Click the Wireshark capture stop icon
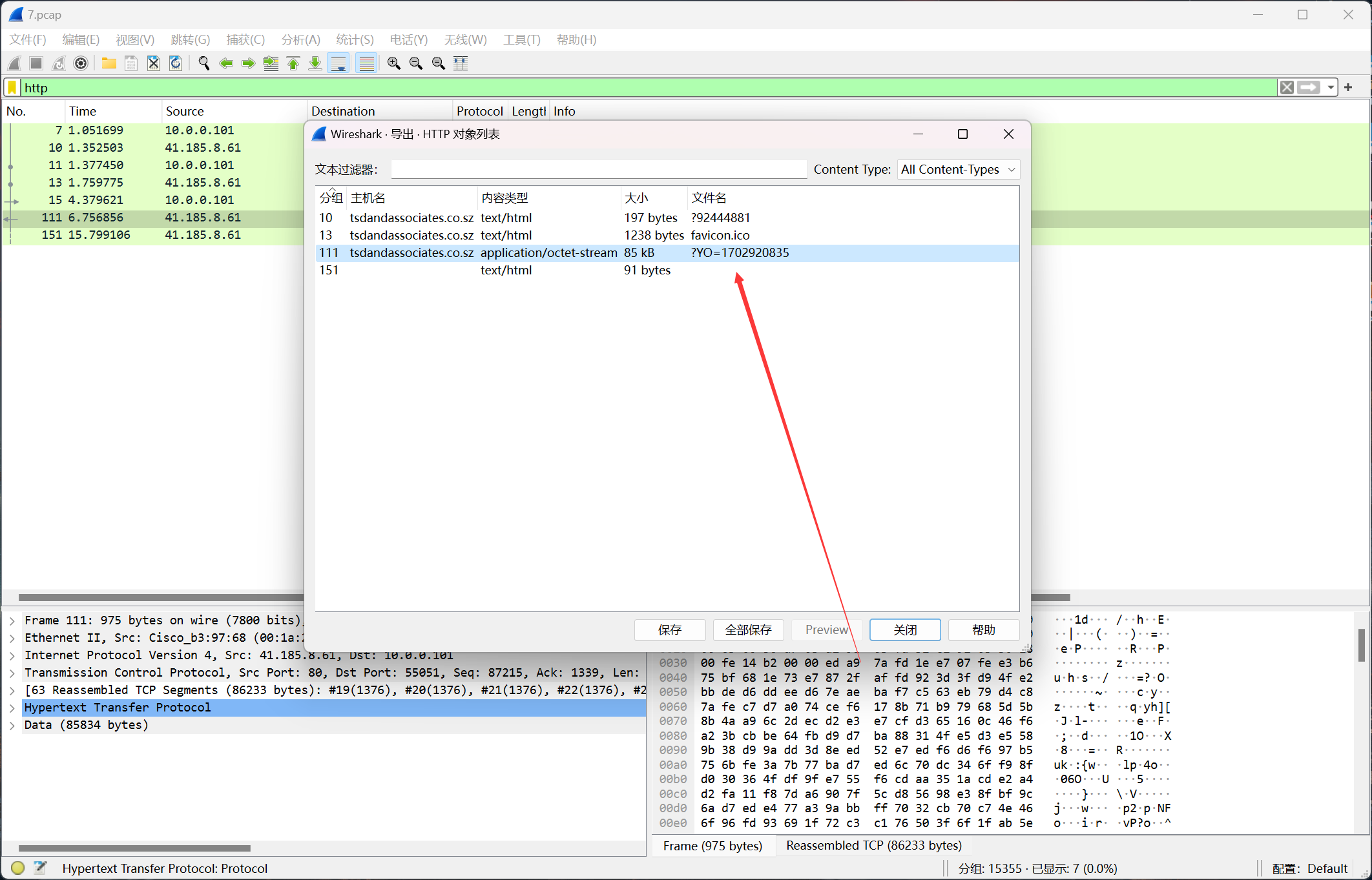Image resolution: width=1372 pixels, height=880 pixels. [37, 62]
